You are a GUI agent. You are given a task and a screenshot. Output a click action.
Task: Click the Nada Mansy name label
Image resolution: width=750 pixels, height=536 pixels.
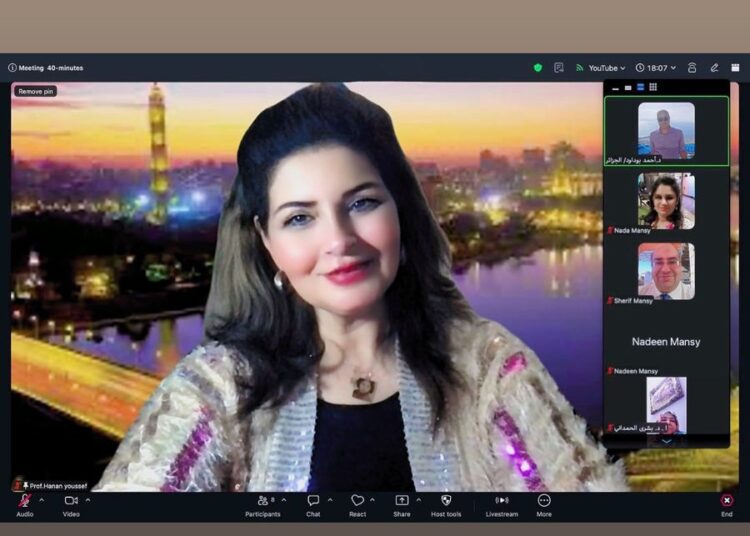point(632,230)
